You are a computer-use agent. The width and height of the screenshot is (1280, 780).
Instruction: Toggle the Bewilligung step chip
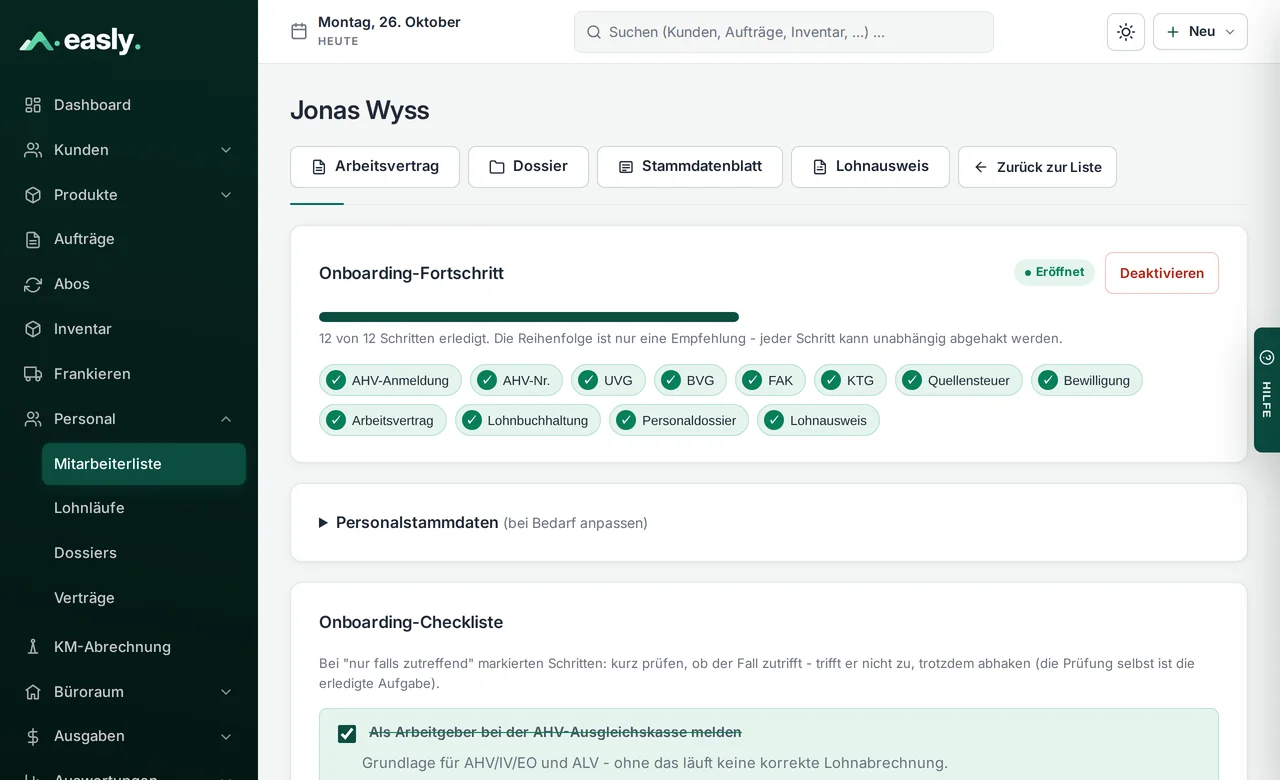tap(1087, 380)
